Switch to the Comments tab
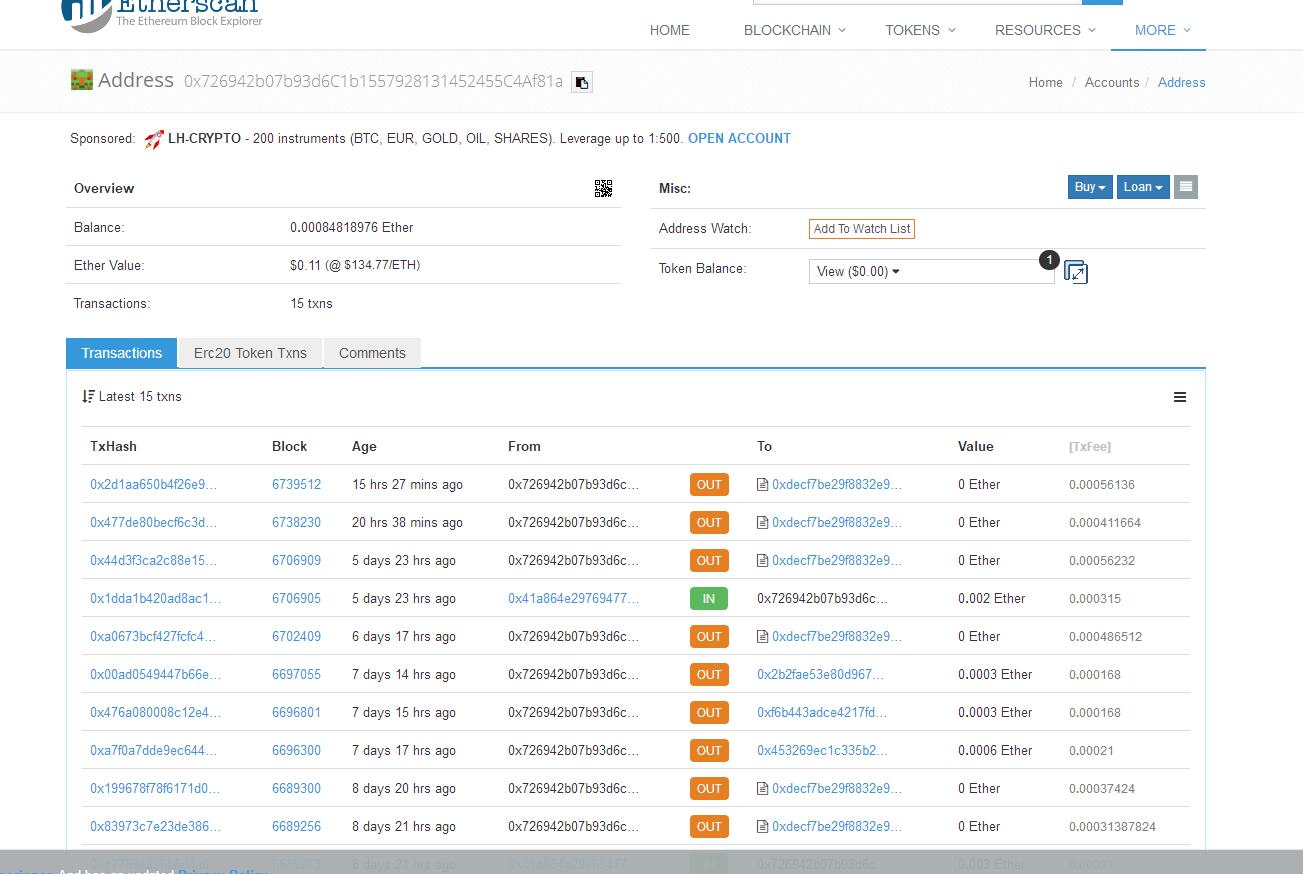 coord(372,353)
